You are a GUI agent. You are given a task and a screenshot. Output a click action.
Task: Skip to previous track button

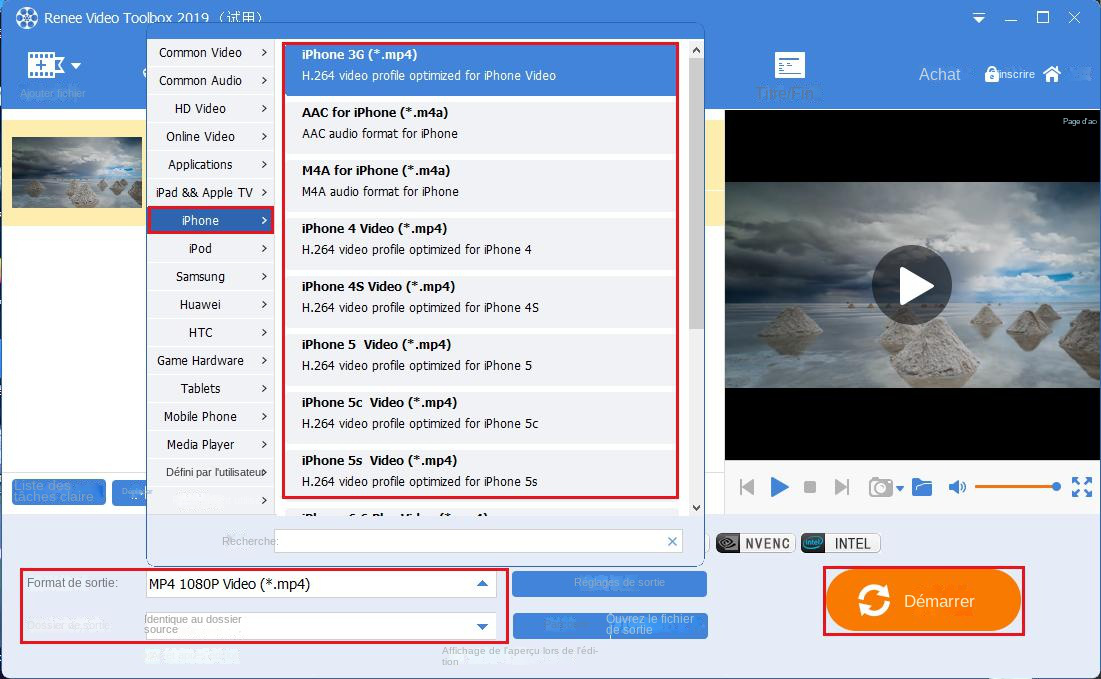747,487
